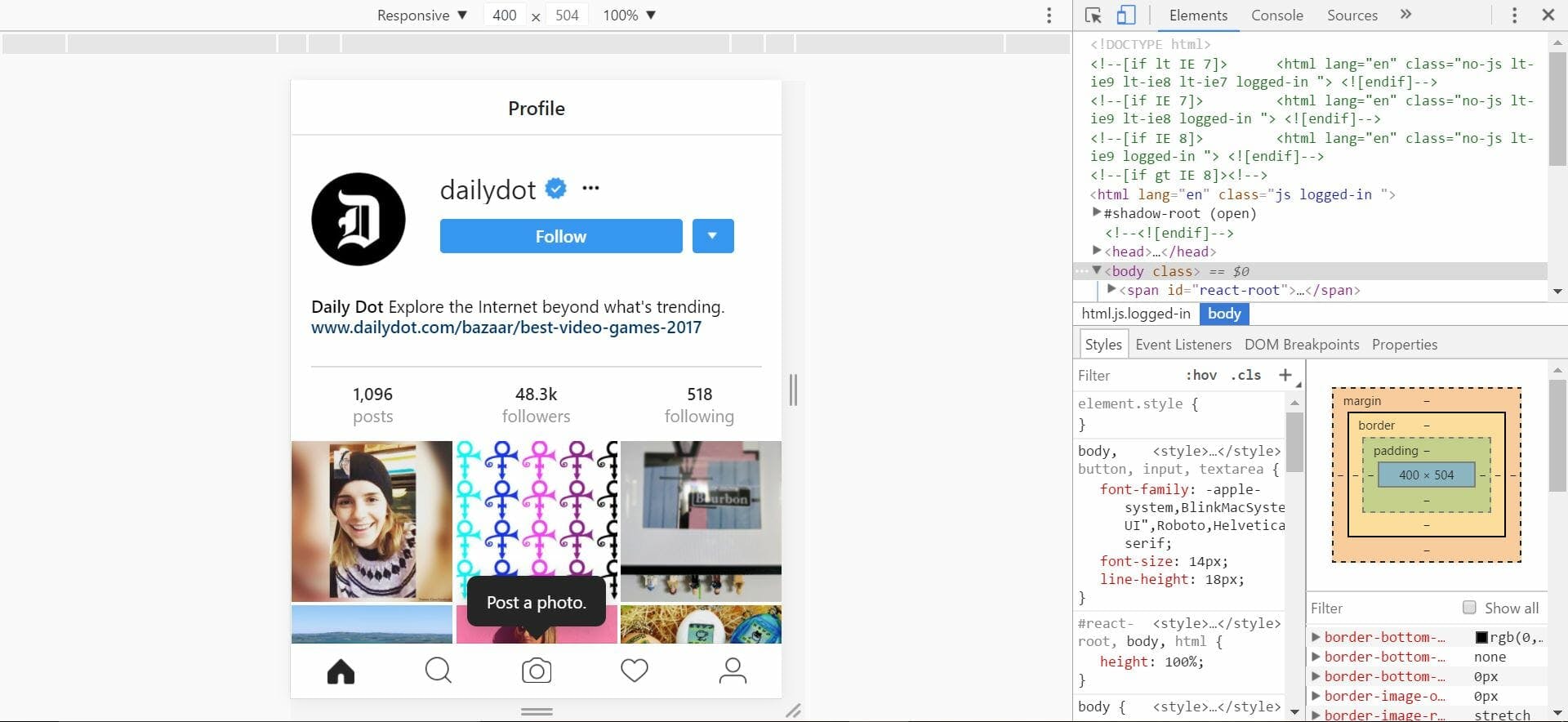Image resolution: width=1568 pixels, height=722 pixels.
Task: Switch to the Elements tab
Action: coord(1198,16)
